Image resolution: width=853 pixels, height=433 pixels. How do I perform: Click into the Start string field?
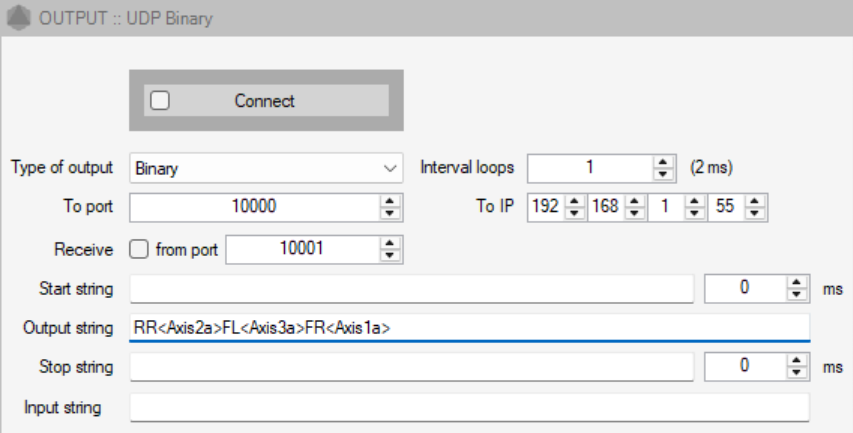pos(412,289)
